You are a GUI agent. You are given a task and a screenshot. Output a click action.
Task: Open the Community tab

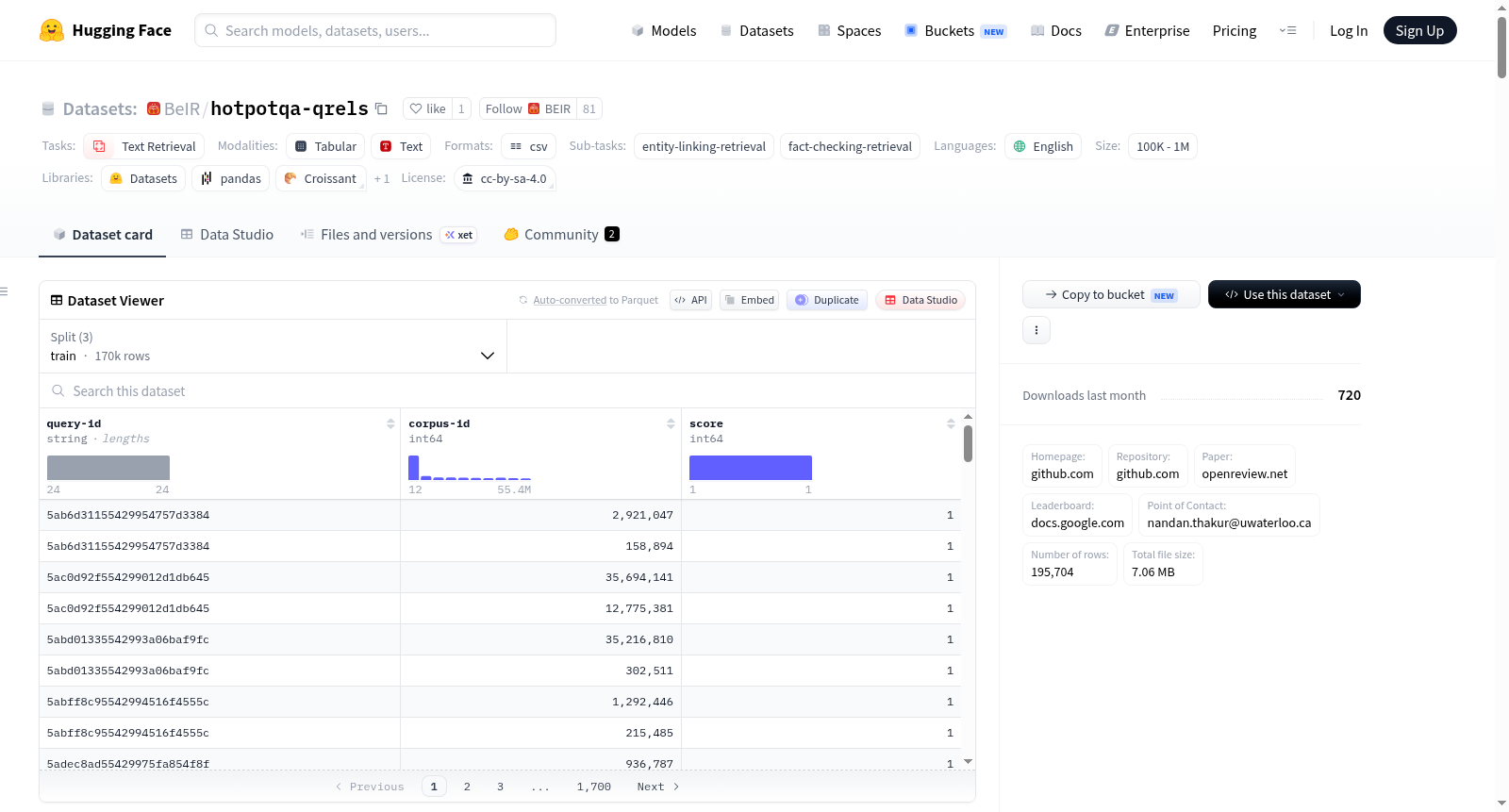(x=561, y=234)
